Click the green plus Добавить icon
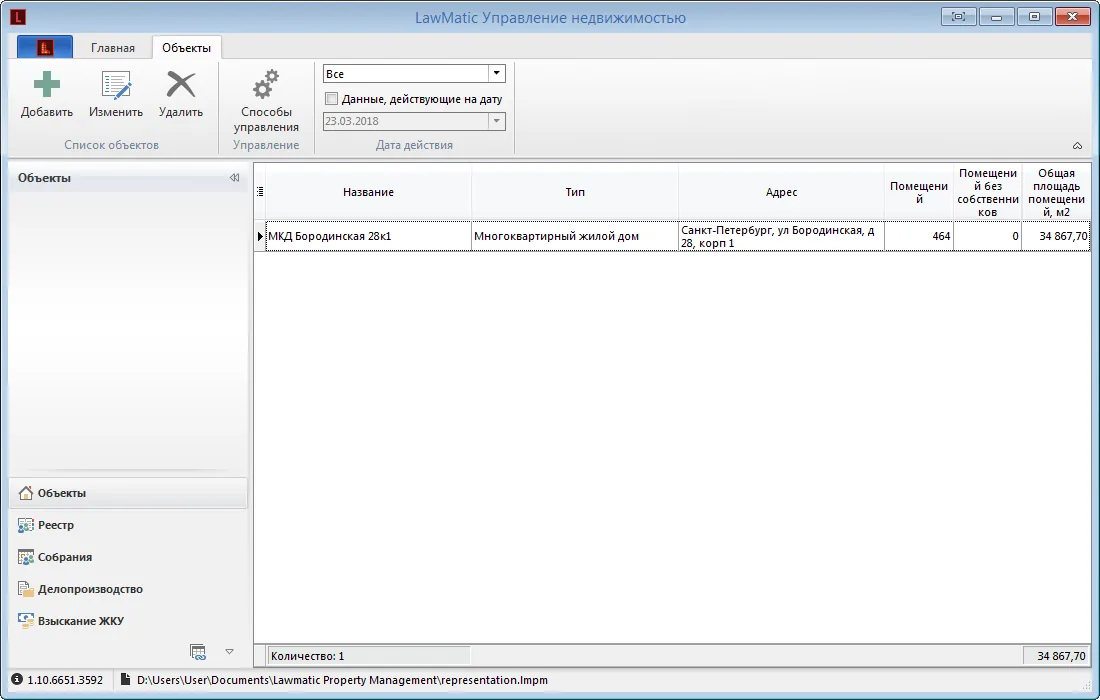1100x700 pixels. (x=46, y=85)
